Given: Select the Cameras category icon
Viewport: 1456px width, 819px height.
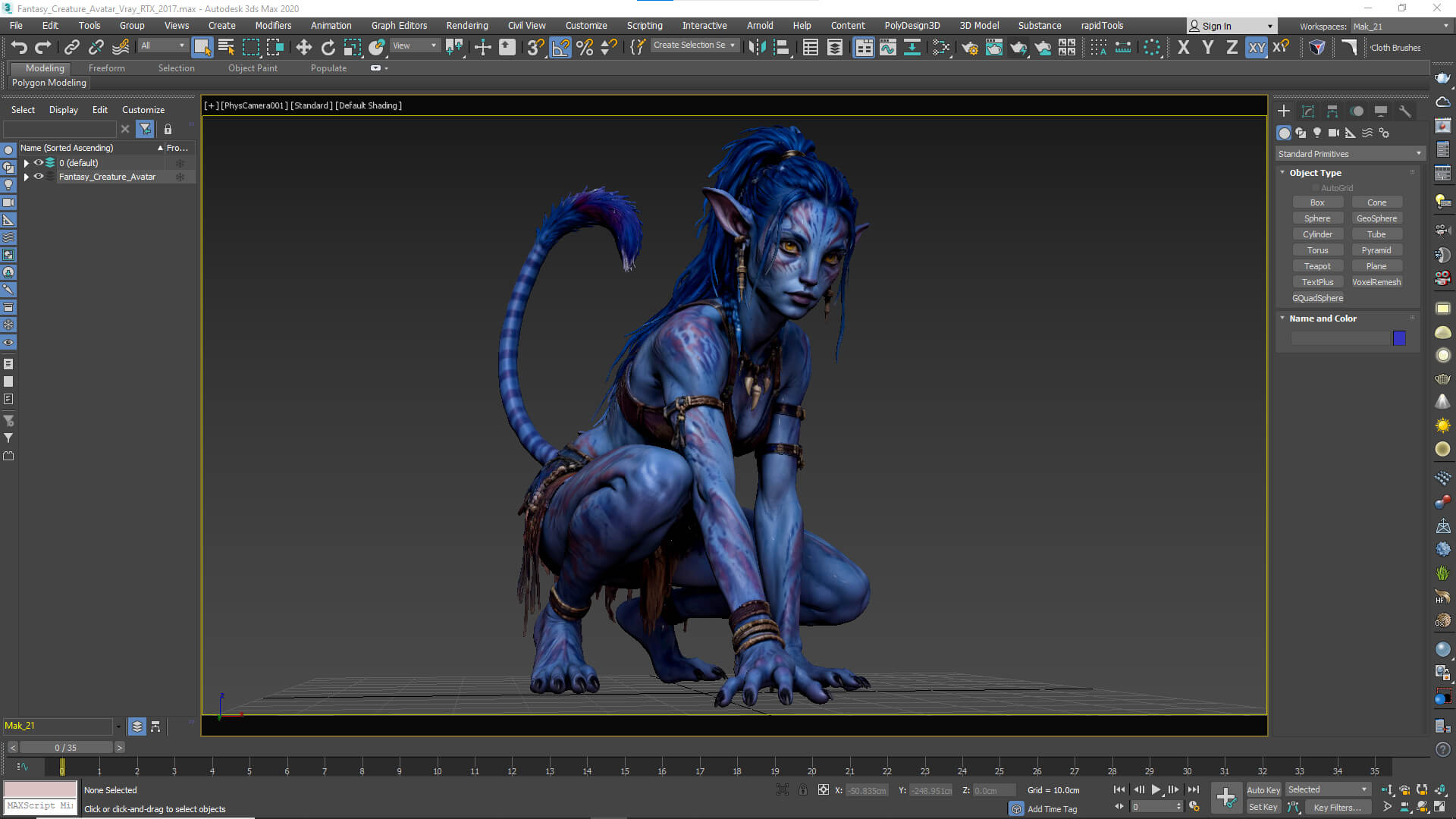Looking at the screenshot, I should [x=1334, y=133].
